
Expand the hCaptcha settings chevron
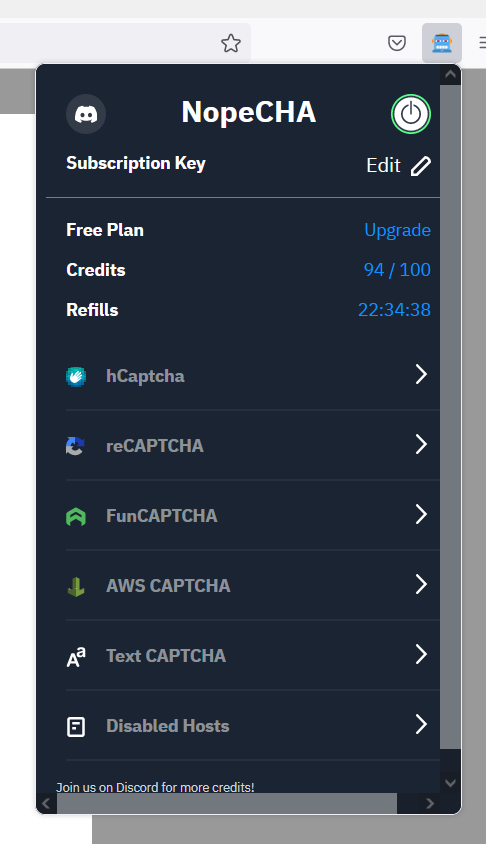[421, 374]
